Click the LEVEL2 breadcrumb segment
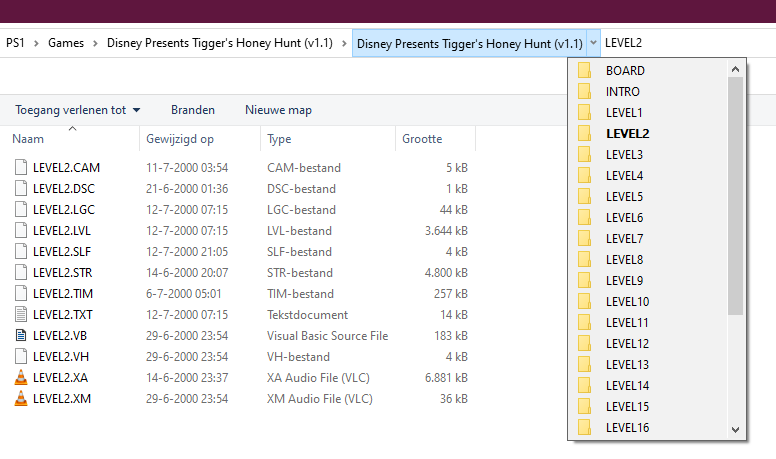Screen dimensions: 776x459 (623, 43)
